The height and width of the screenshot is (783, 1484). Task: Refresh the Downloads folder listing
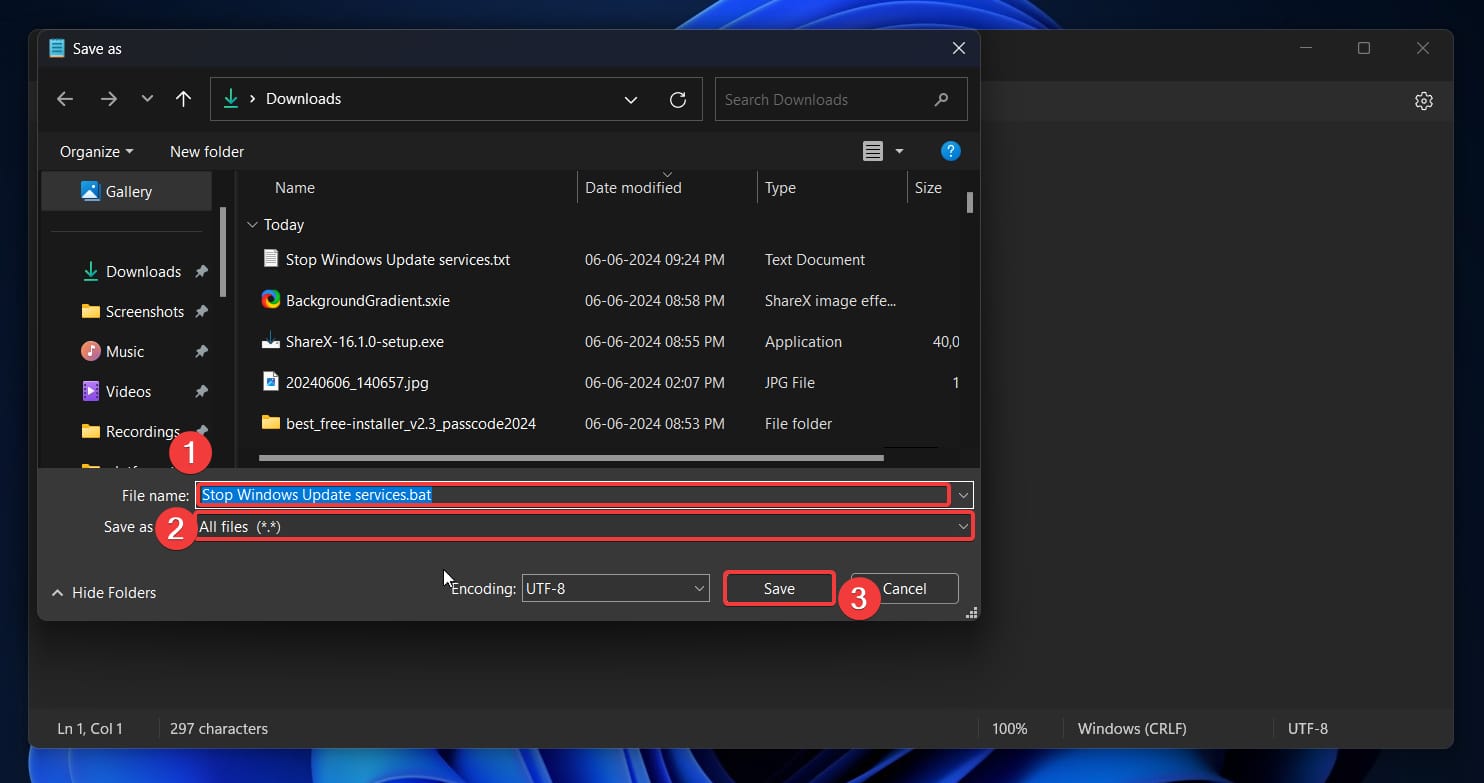(x=677, y=99)
